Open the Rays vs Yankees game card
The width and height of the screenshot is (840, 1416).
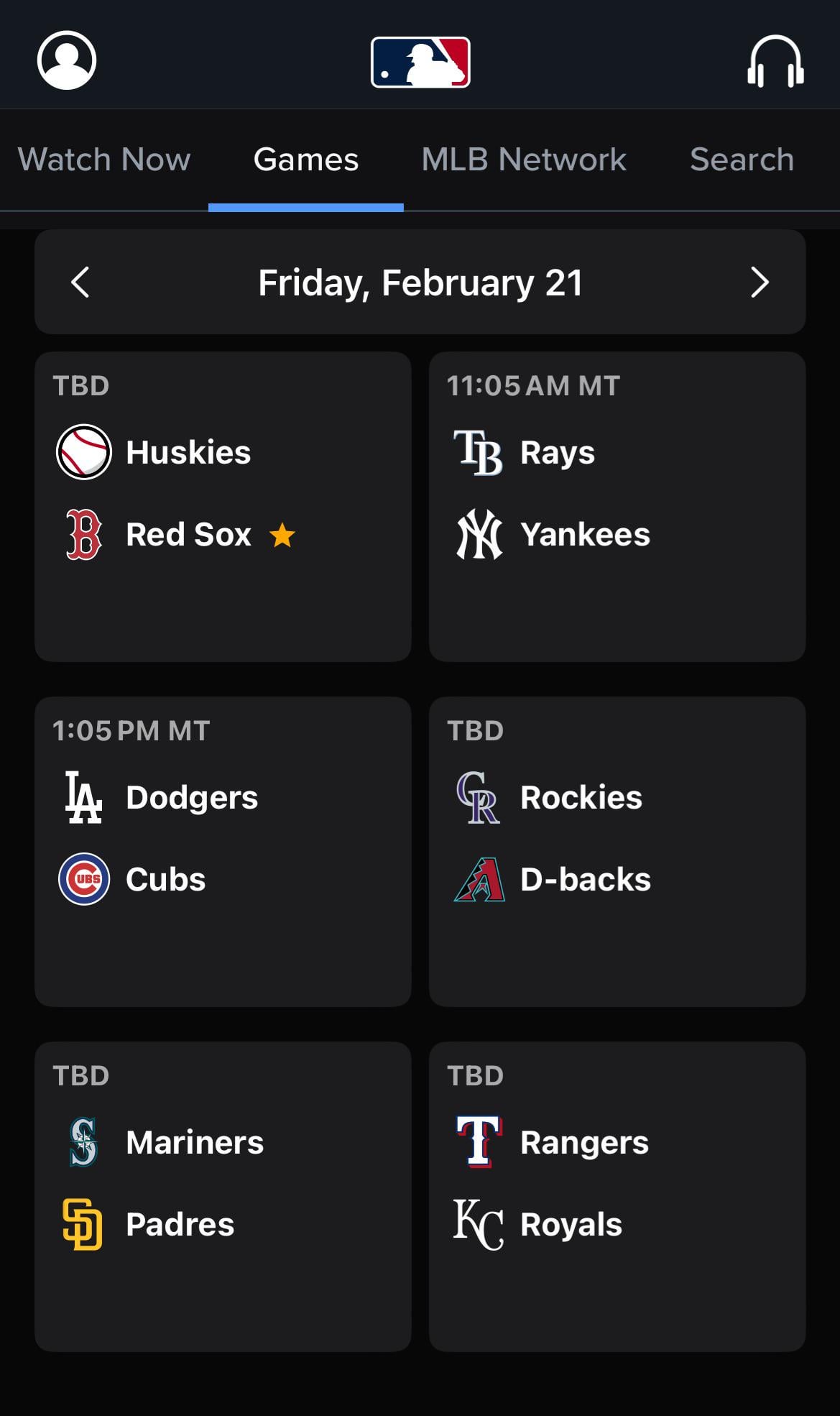pyautogui.click(x=617, y=604)
